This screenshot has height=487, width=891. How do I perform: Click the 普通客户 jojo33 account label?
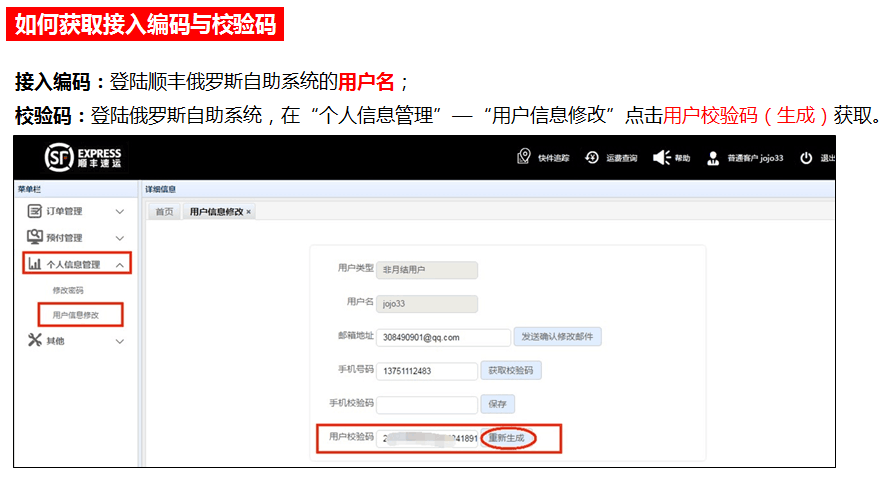(755, 158)
